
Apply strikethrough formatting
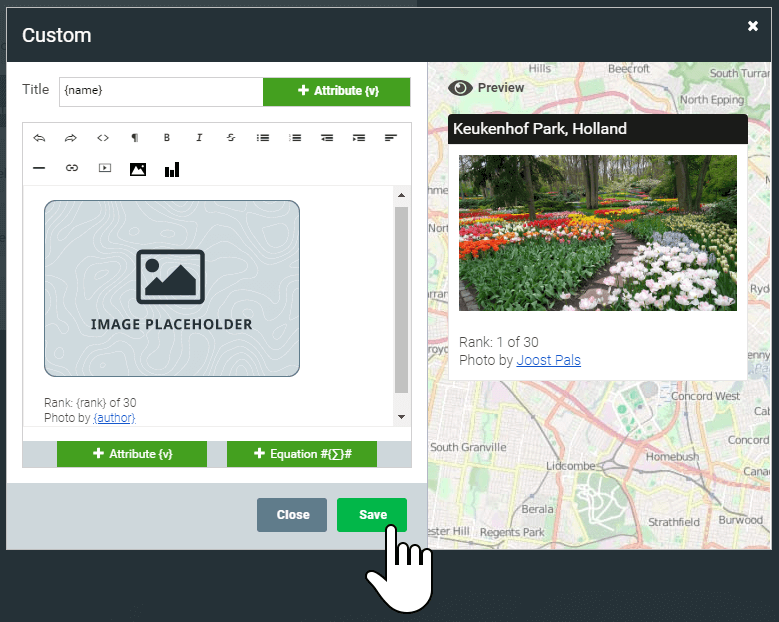[231, 138]
